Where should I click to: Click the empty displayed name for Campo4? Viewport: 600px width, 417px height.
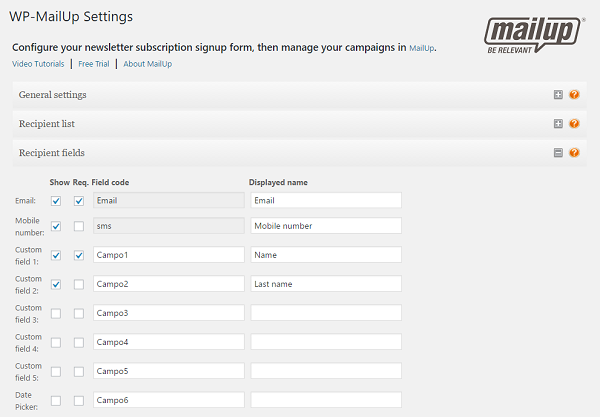[x=325, y=342]
